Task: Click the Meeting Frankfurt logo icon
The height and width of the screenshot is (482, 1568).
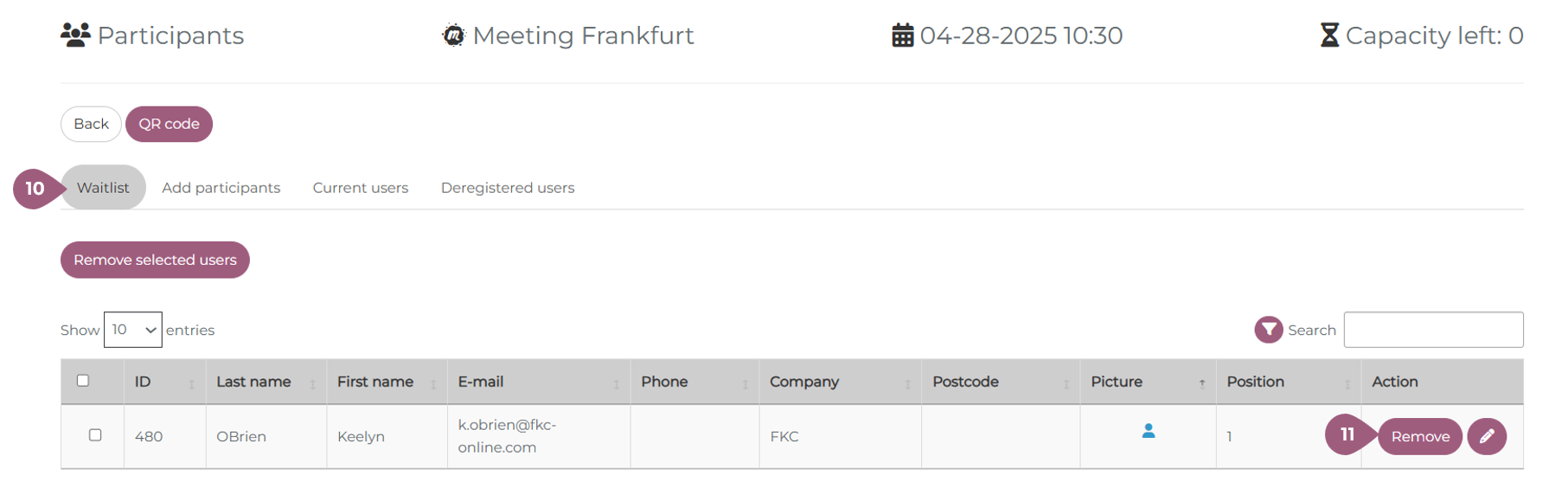Action: (453, 35)
